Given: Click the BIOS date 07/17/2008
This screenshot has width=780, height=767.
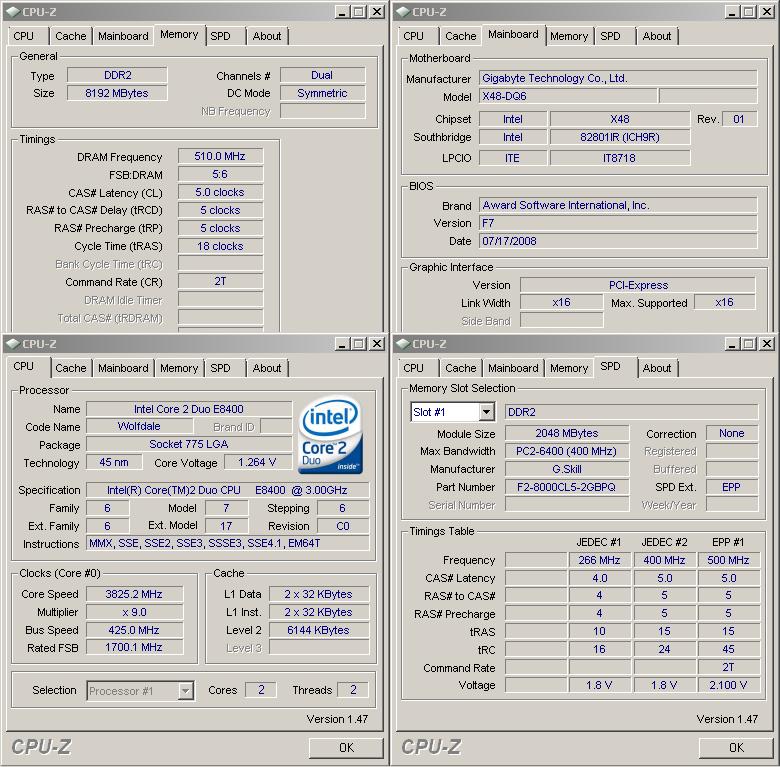Looking at the screenshot, I should pyautogui.click(x=618, y=241).
